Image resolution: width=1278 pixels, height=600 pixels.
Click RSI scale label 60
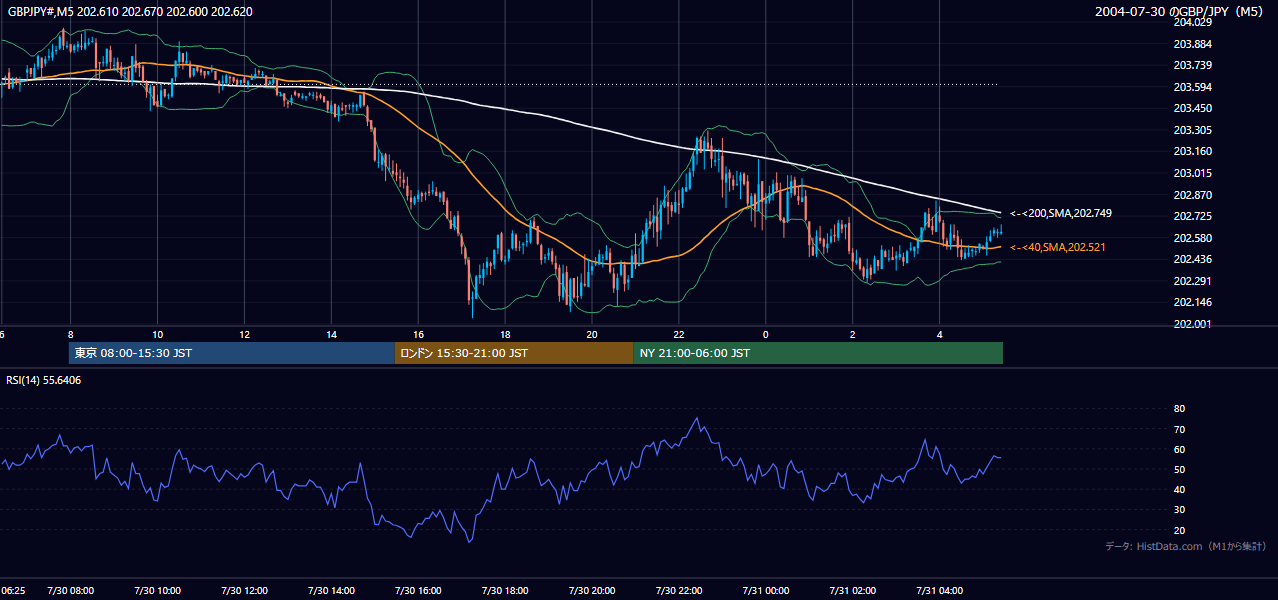coord(1180,449)
